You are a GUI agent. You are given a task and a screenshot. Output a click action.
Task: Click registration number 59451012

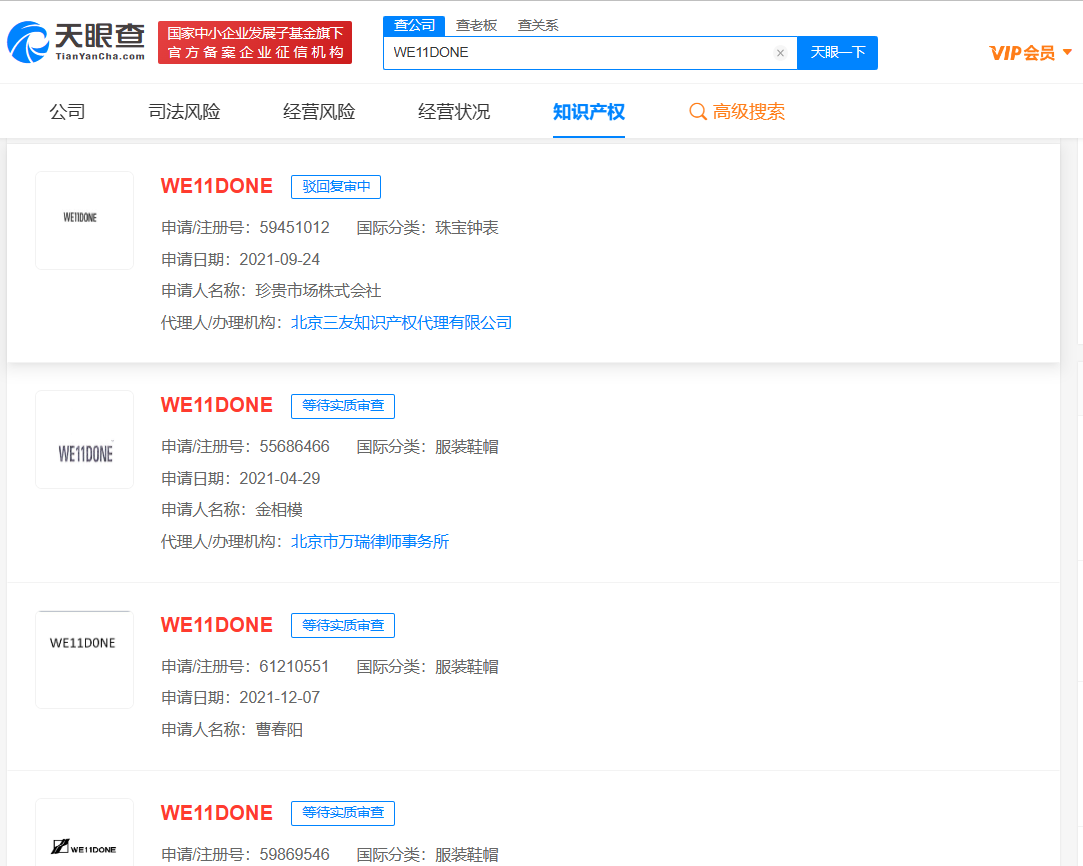294,228
